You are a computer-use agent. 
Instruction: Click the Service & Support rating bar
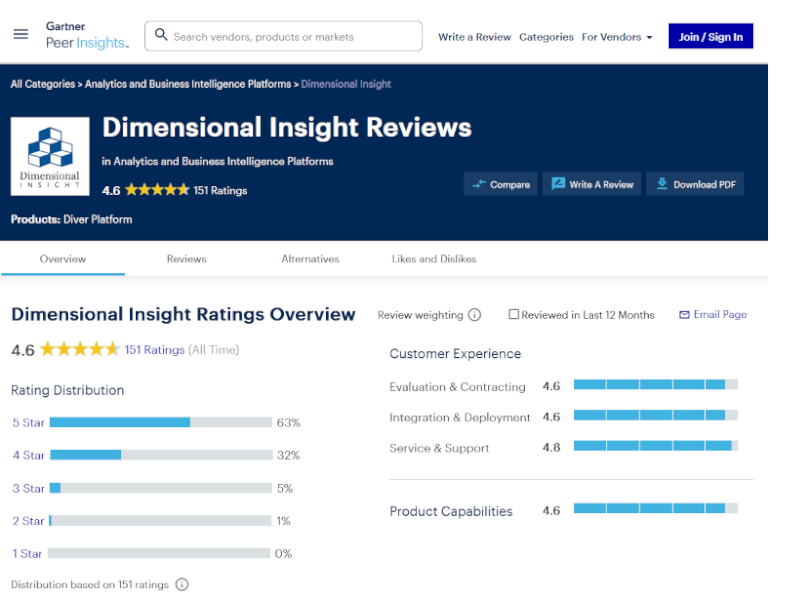656,446
